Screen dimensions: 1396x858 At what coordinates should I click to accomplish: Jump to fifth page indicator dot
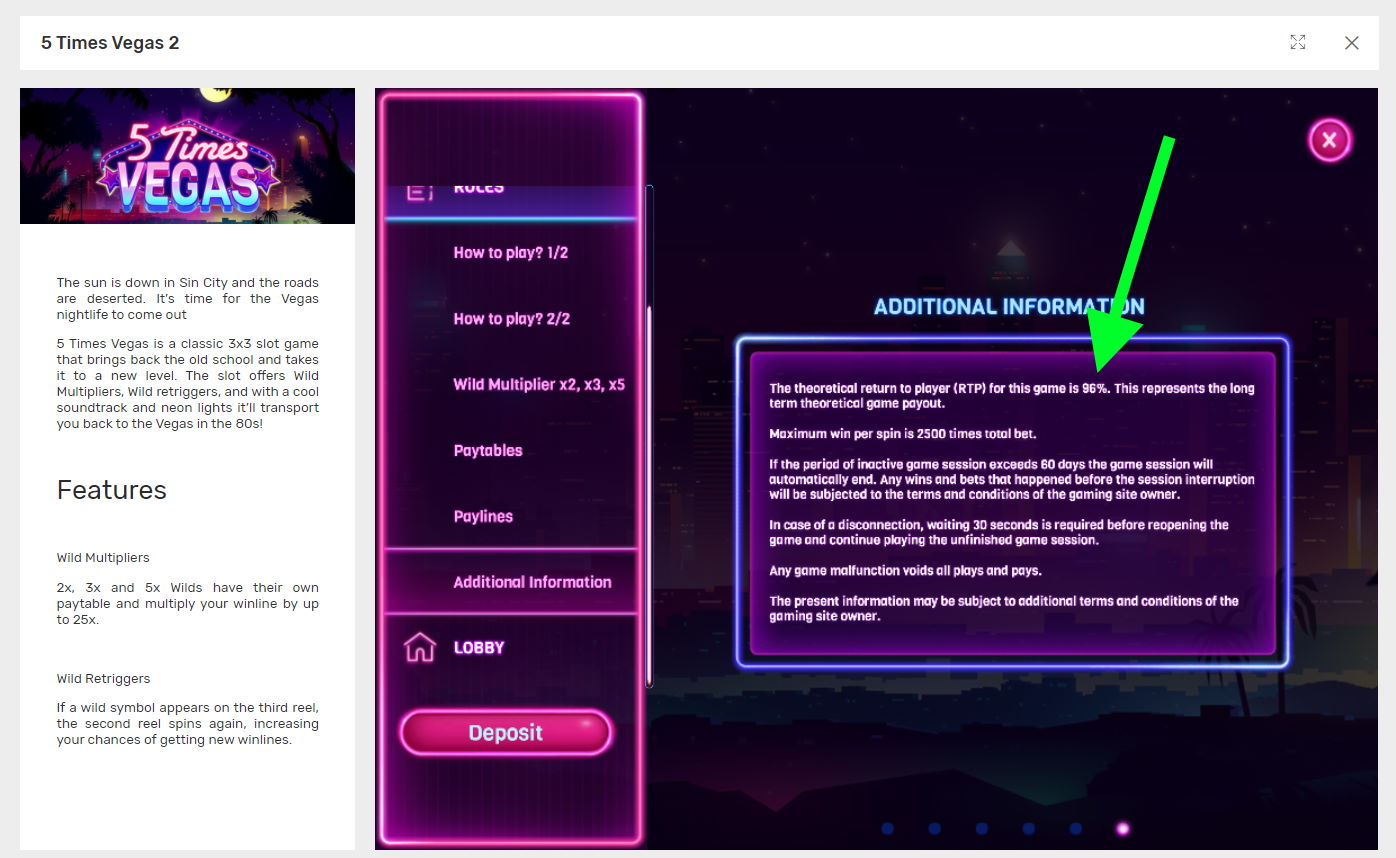[x=1075, y=828]
